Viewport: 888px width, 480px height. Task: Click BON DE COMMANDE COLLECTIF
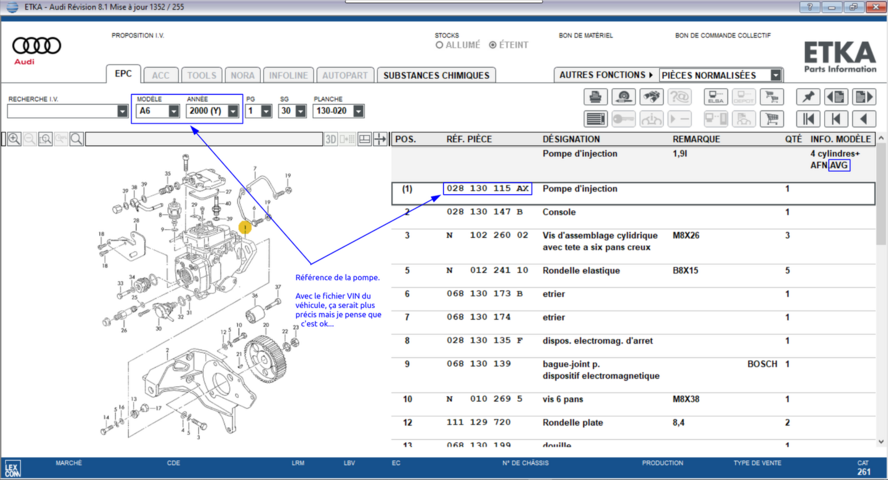click(723, 36)
